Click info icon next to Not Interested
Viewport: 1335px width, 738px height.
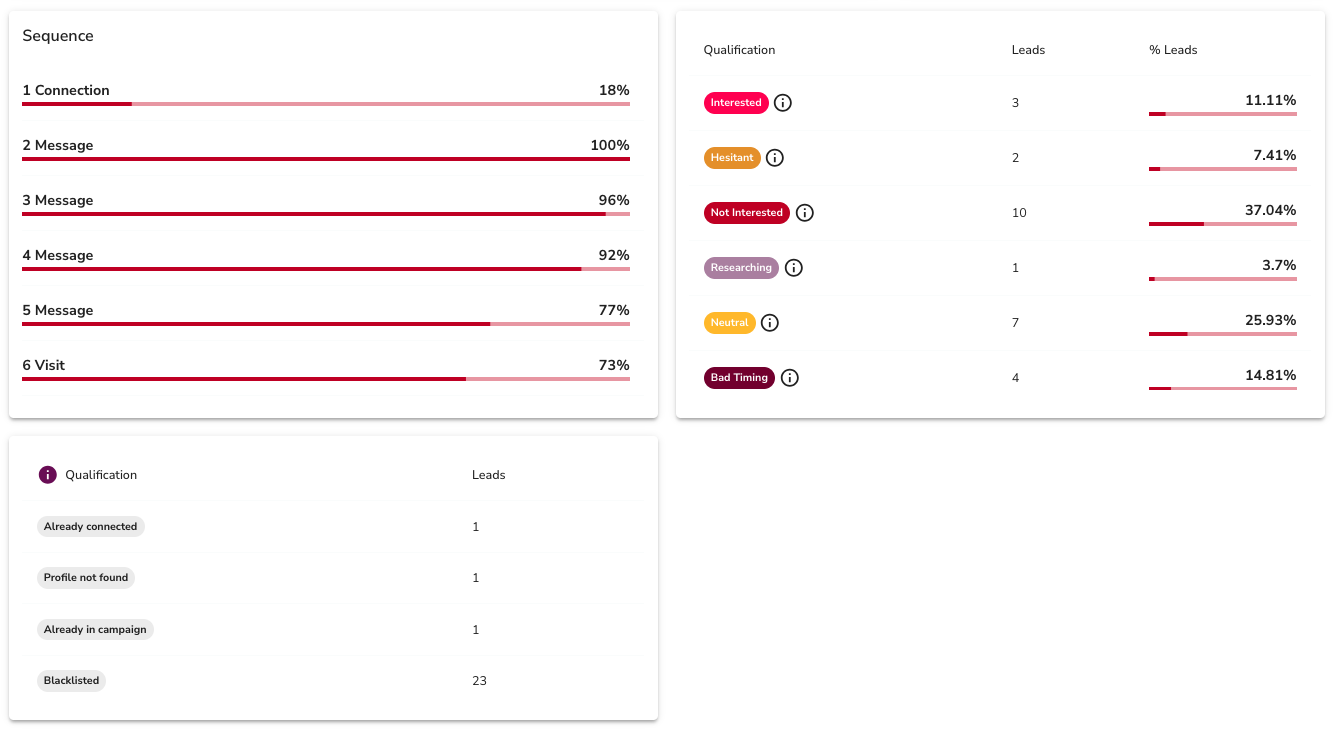click(805, 213)
